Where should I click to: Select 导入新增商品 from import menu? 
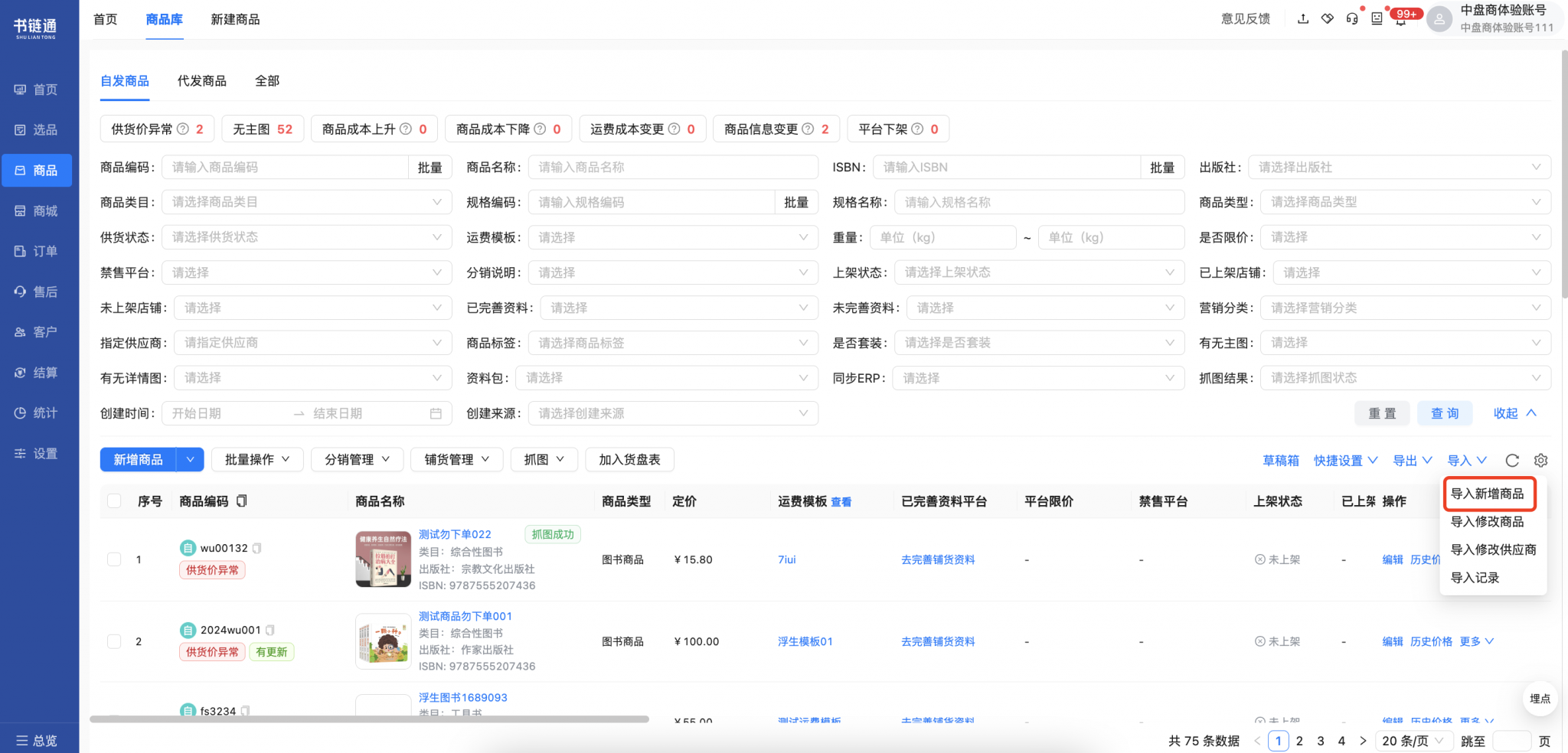(1488, 494)
